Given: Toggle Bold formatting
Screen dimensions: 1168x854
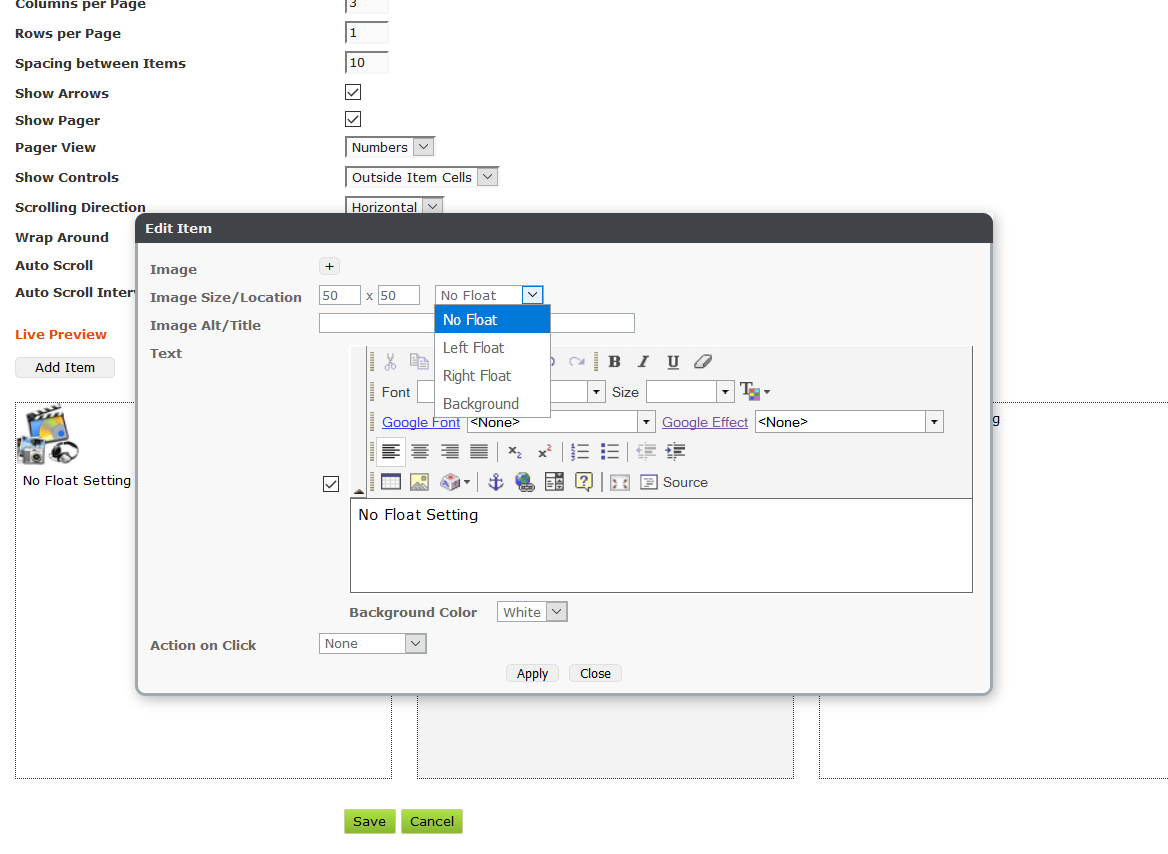Looking at the screenshot, I should [x=615, y=362].
